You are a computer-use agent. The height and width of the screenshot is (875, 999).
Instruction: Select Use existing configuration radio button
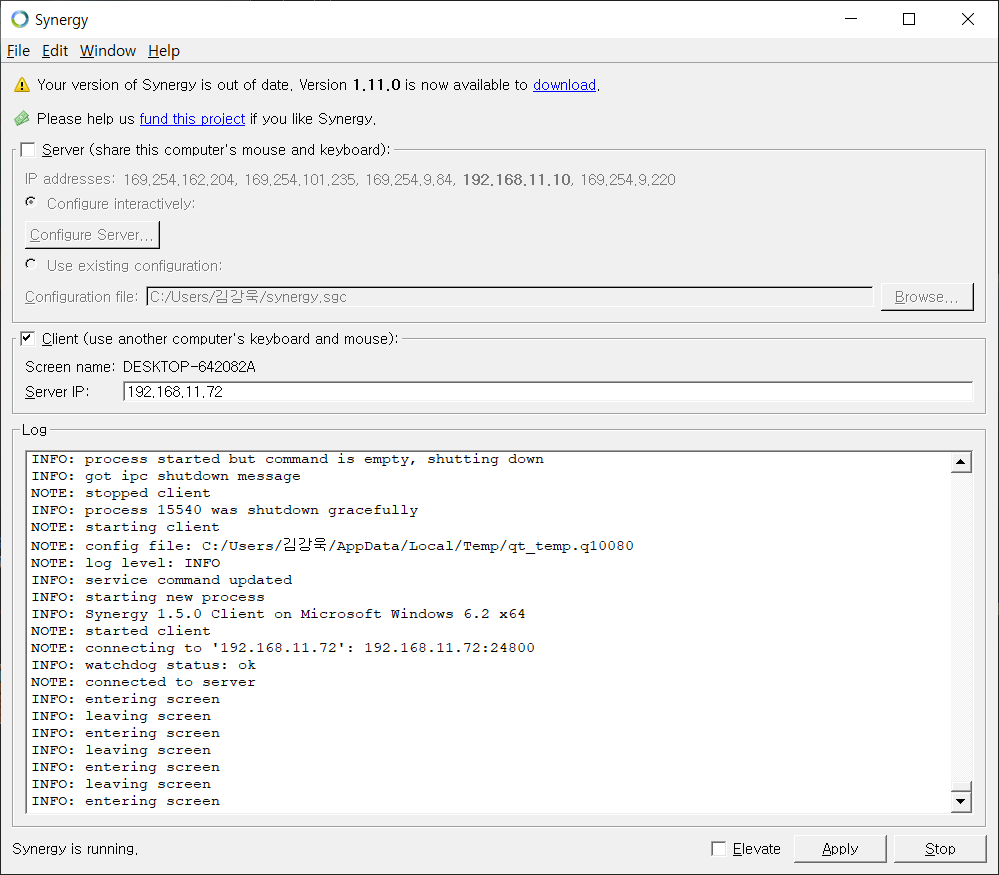pyautogui.click(x=31, y=264)
